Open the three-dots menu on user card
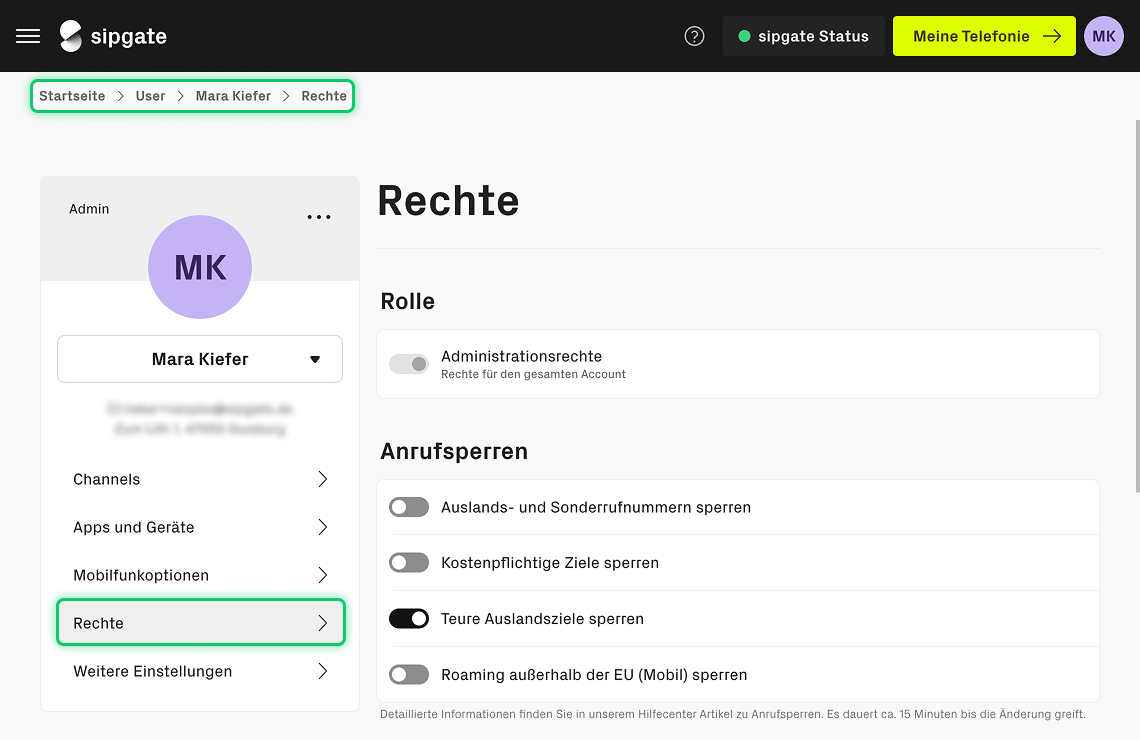 coord(319,217)
